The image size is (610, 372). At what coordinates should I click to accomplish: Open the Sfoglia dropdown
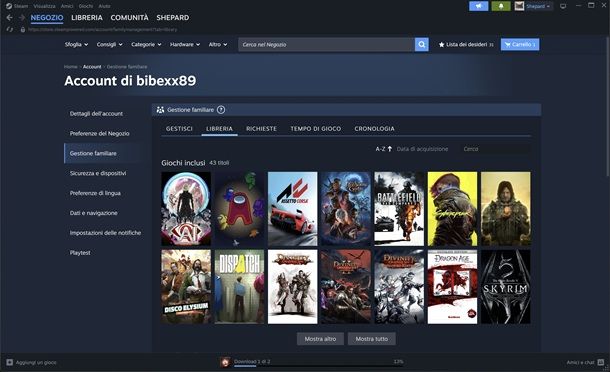pos(76,44)
